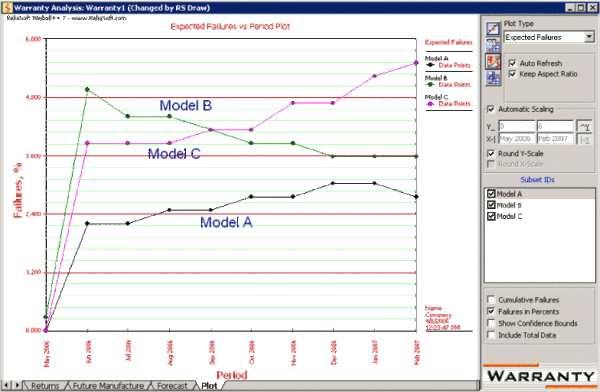Enable Cumulative Failures option
The image size is (600, 392).
491,299
